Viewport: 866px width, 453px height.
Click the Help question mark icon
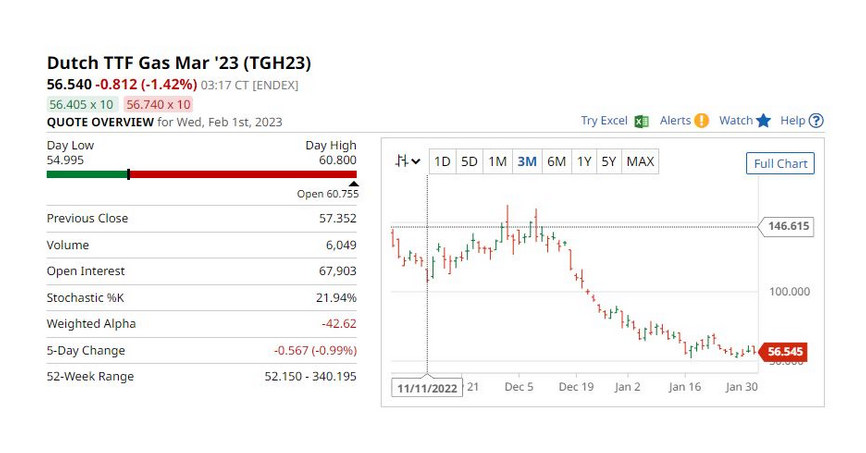[816, 121]
